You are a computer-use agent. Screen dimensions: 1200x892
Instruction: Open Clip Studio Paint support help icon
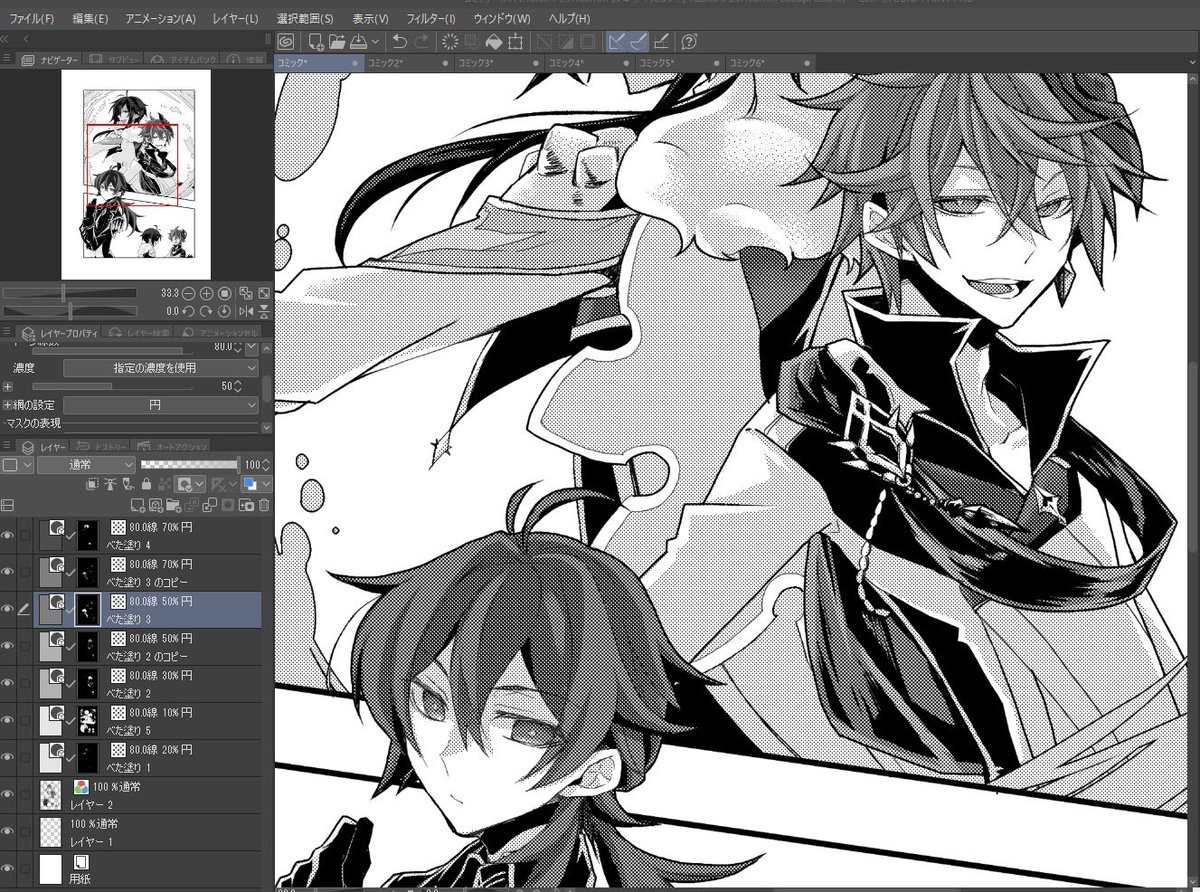coord(690,42)
